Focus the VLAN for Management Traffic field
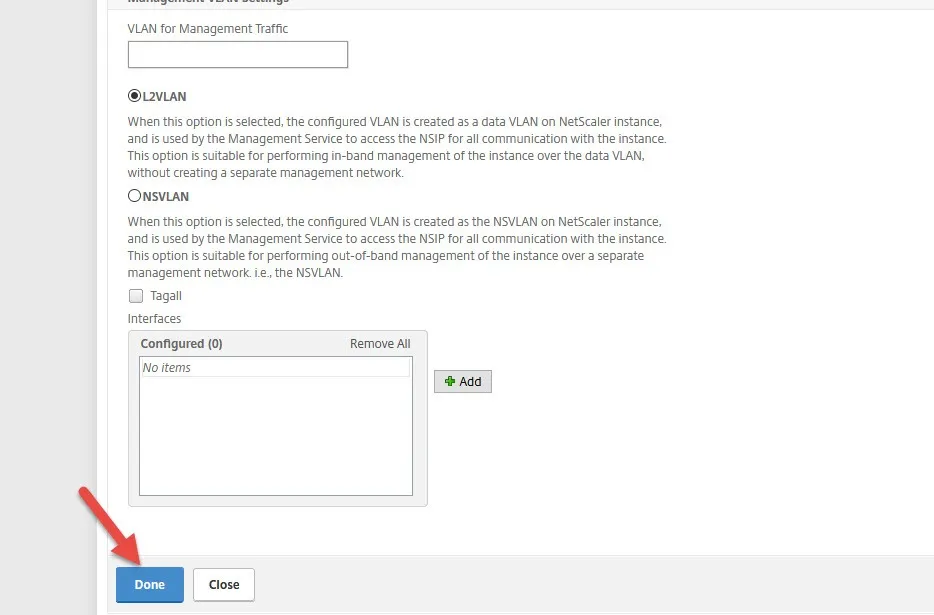This screenshot has width=934, height=615. pos(238,55)
